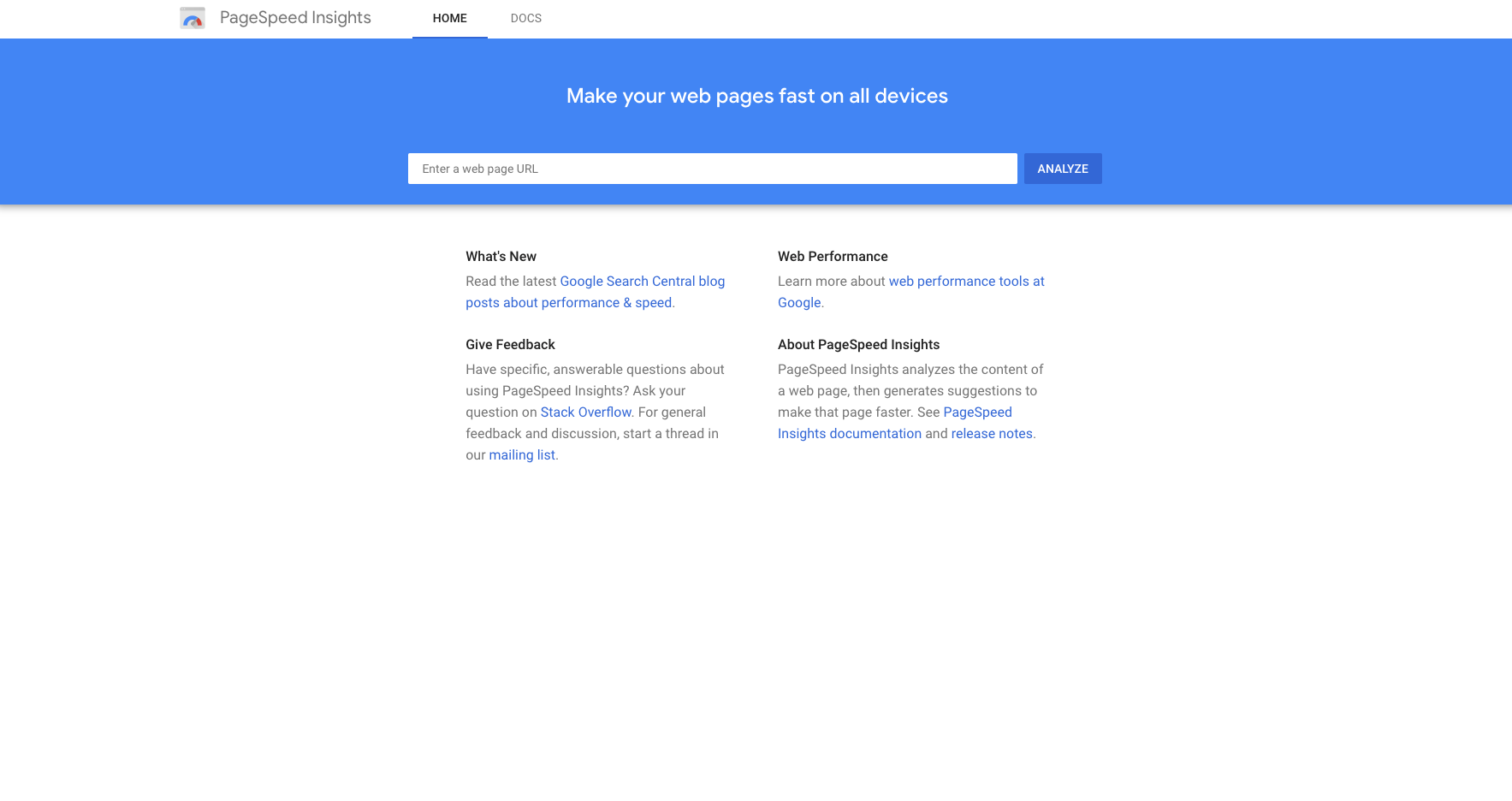
Task: Select the Give Feedback heading
Action: (510, 345)
